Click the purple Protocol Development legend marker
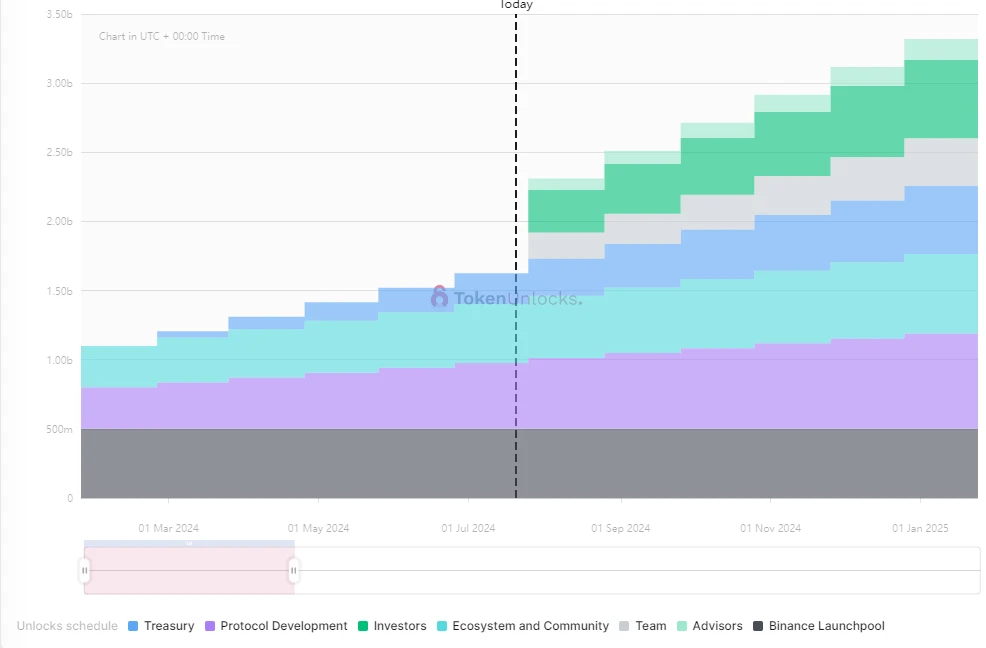Viewport: 986px width, 648px height. point(210,626)
